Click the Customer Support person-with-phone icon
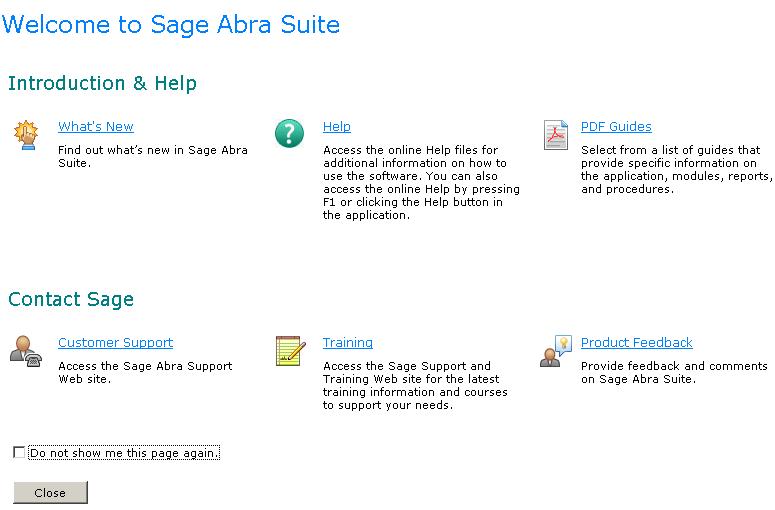Image resolution: width=775 pixels, height=510 pixels. click(x=25, y=350)
